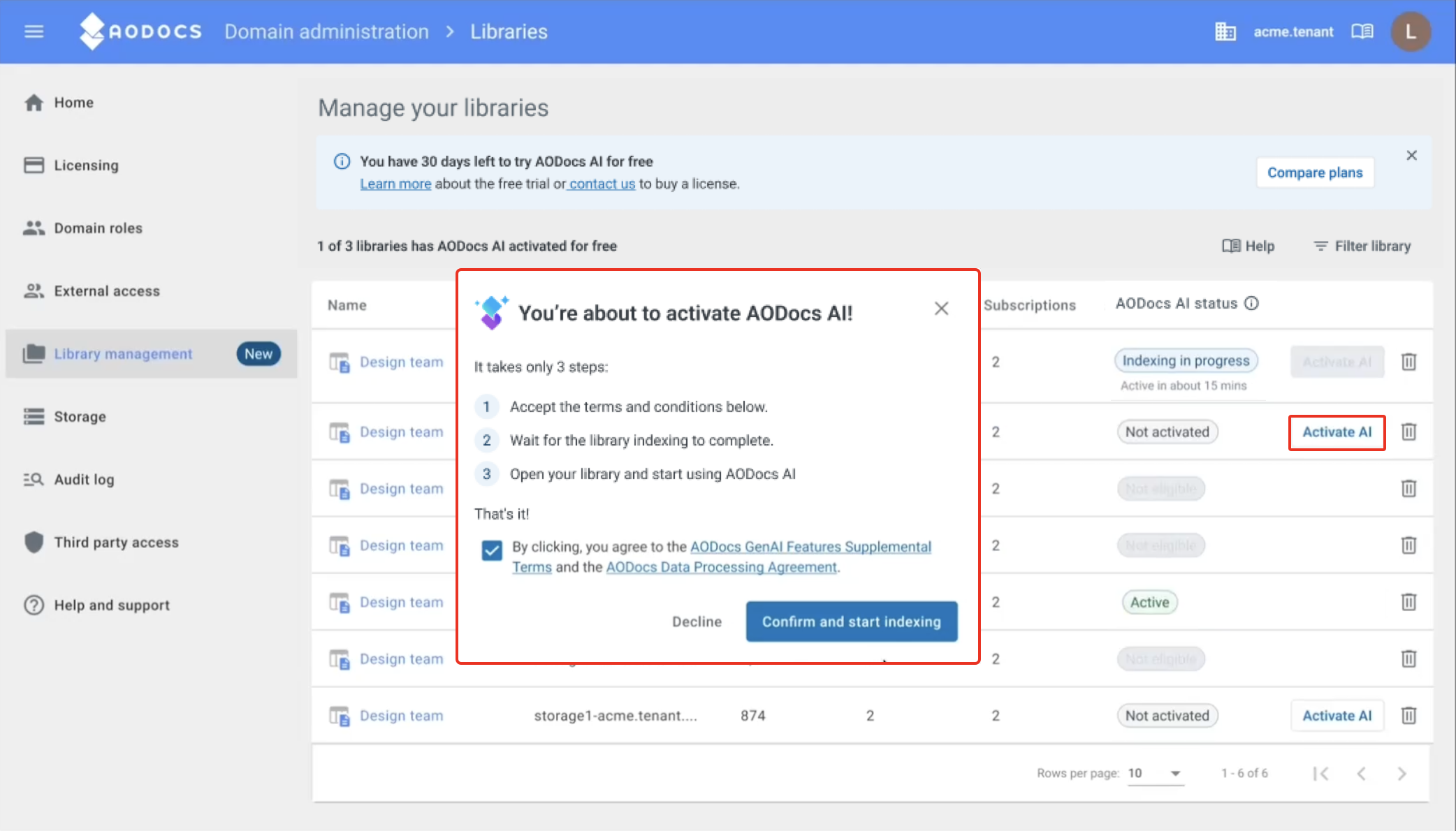1456x831 pixels.
Task: Open Storage in the sidebar
Action: click(x=151, y=417)
